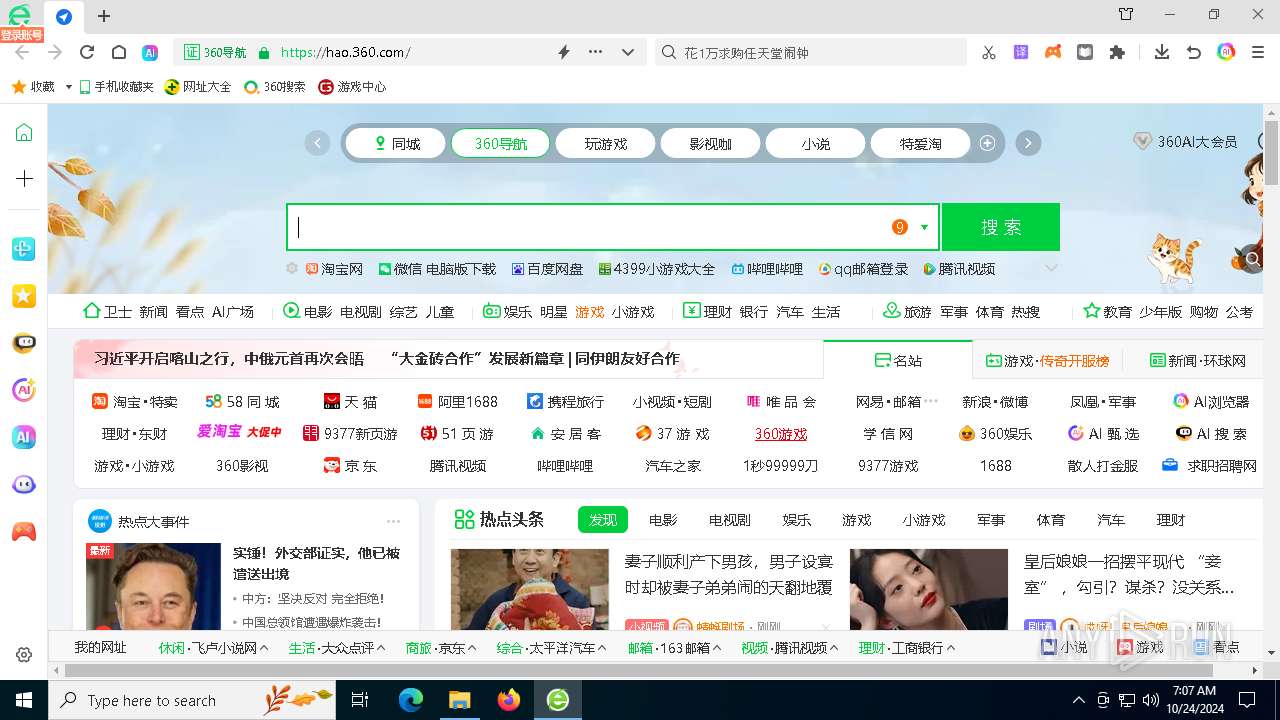
Task: Click sidebar green home icon
Action: coord(24,133)
